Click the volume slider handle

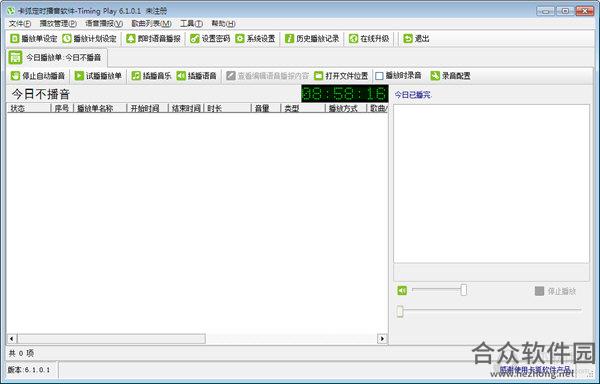(x=464, y=290)
